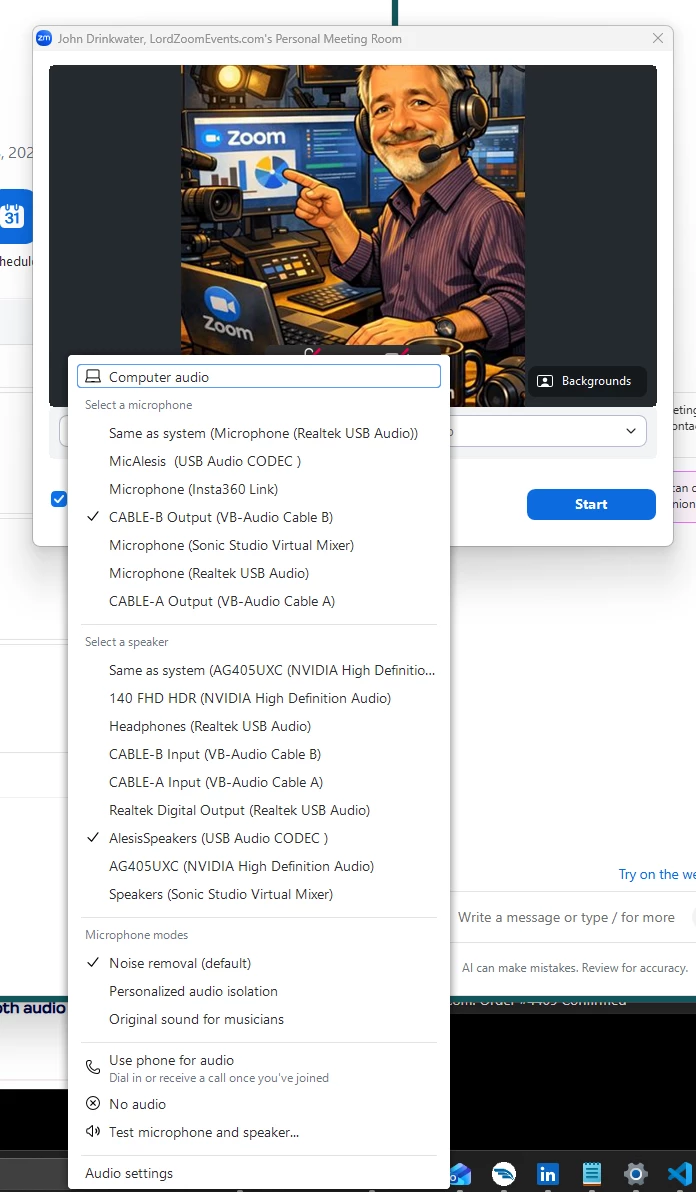The image size is (696, 1192).
Task: Choose 140 FHD HDR (NVIDIA High Definition Audio) speaker
Action: pyautogui.click(x=258, y=698)
